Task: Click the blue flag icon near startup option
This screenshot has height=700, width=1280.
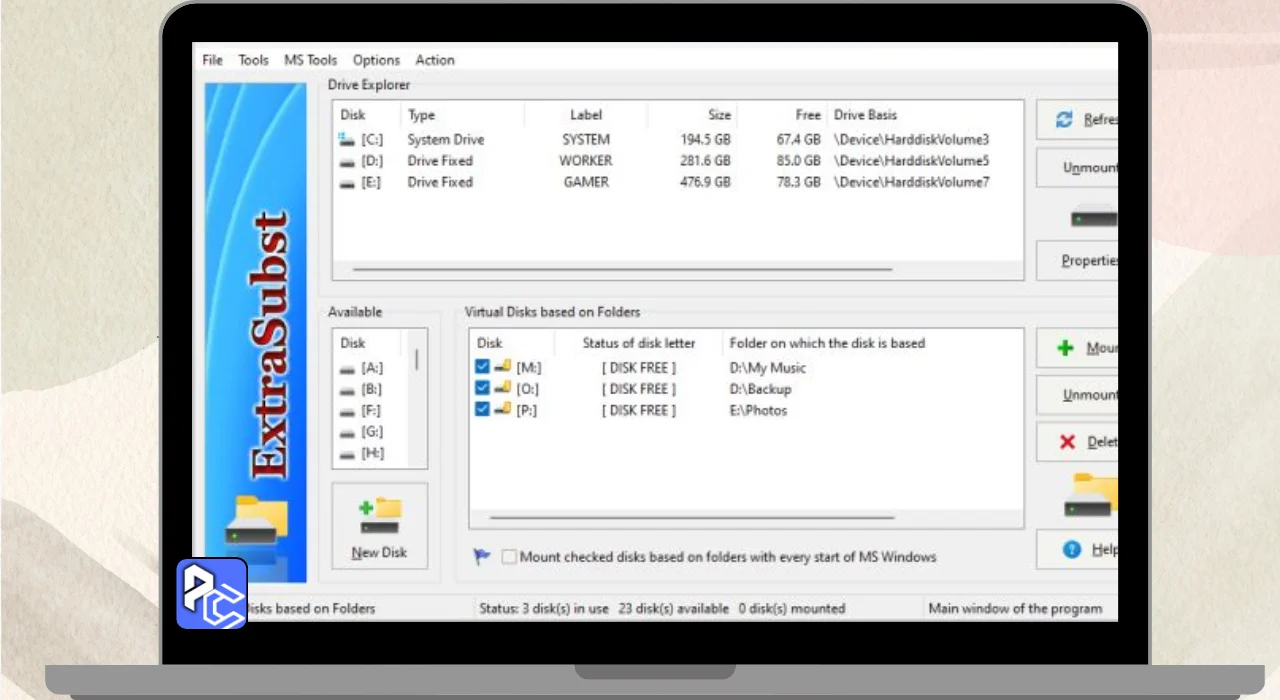Action: point(482,557)
